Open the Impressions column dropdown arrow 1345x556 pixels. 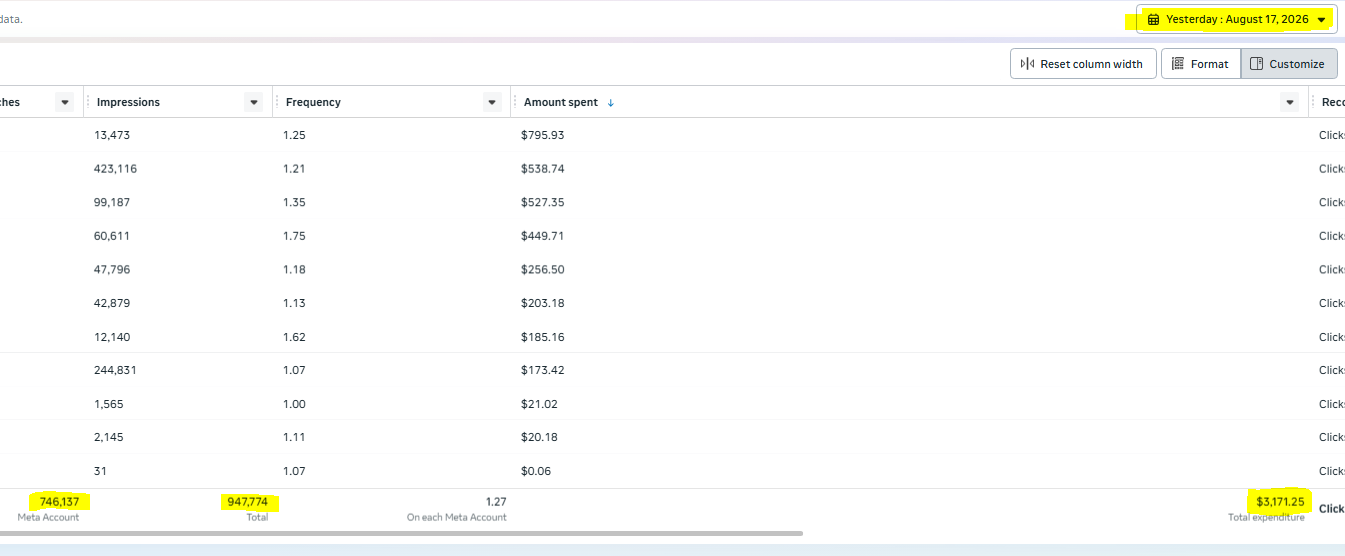pos(254,102)
